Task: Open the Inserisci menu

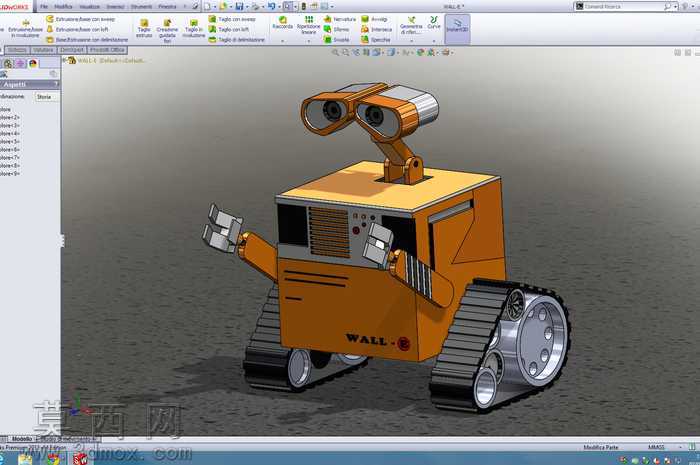Action: pyautogui.click(x=115, y=7)
